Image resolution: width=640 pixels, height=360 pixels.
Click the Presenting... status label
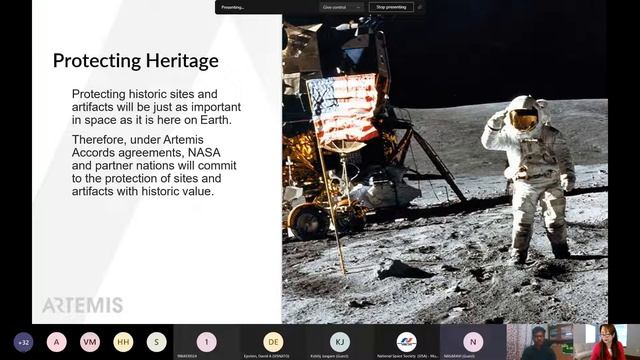(233, 7)
